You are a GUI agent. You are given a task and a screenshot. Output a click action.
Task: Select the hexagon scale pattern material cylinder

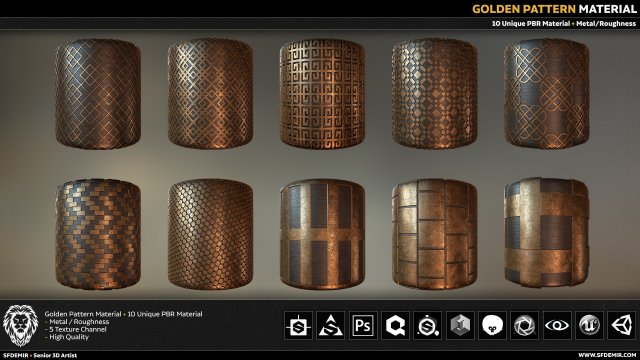[210, 234]
